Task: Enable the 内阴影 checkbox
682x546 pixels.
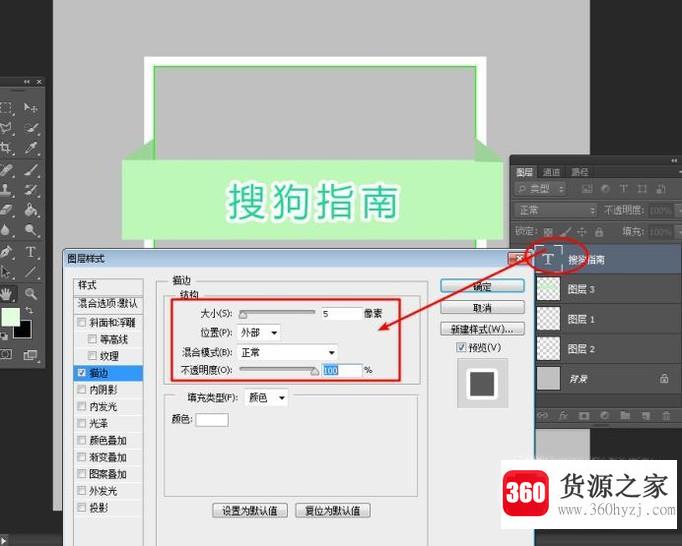Action: click(x=81, y=389)
